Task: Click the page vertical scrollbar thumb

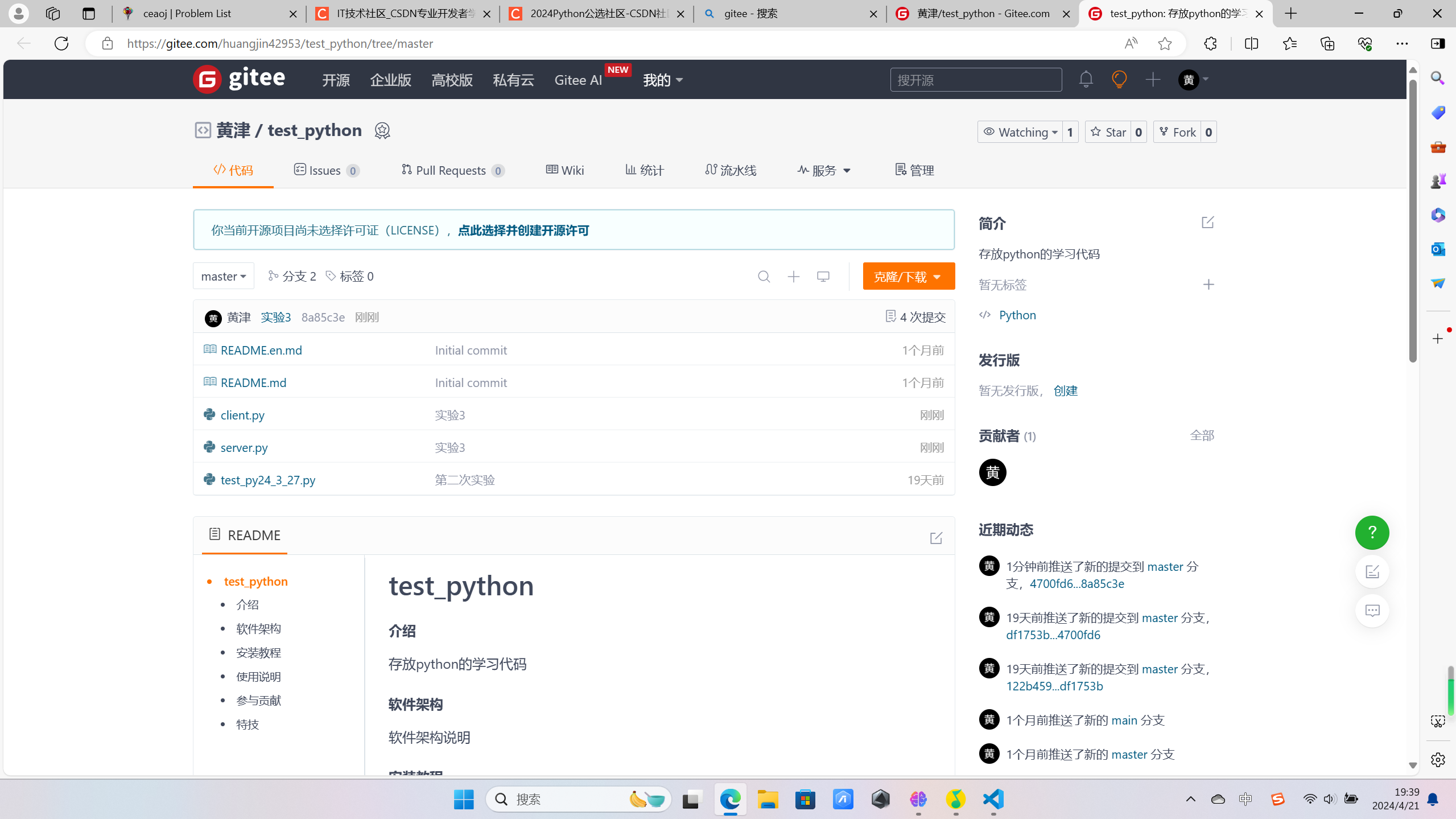Action: pyautogui.click(x=1413, y=221)
